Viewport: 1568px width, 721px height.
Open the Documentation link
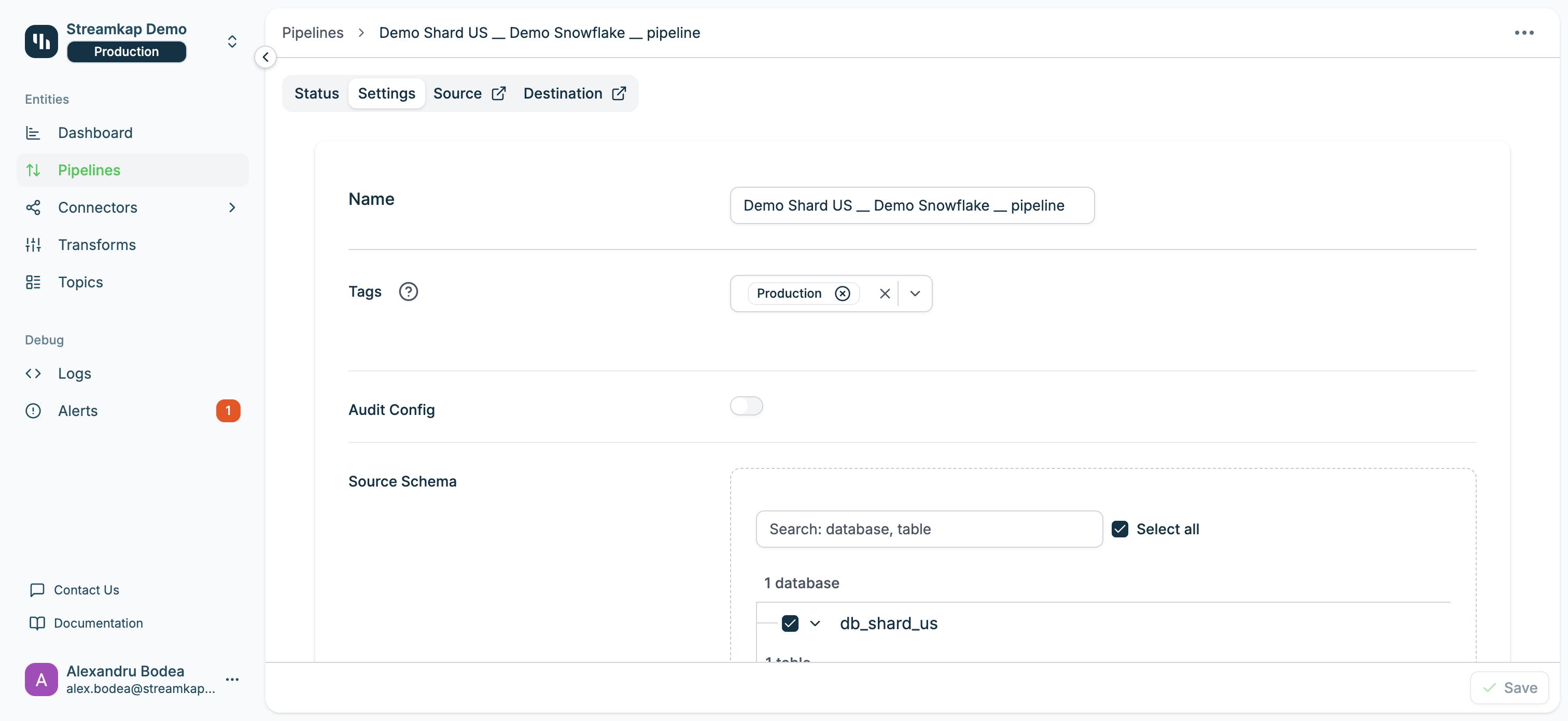(98, 623)
